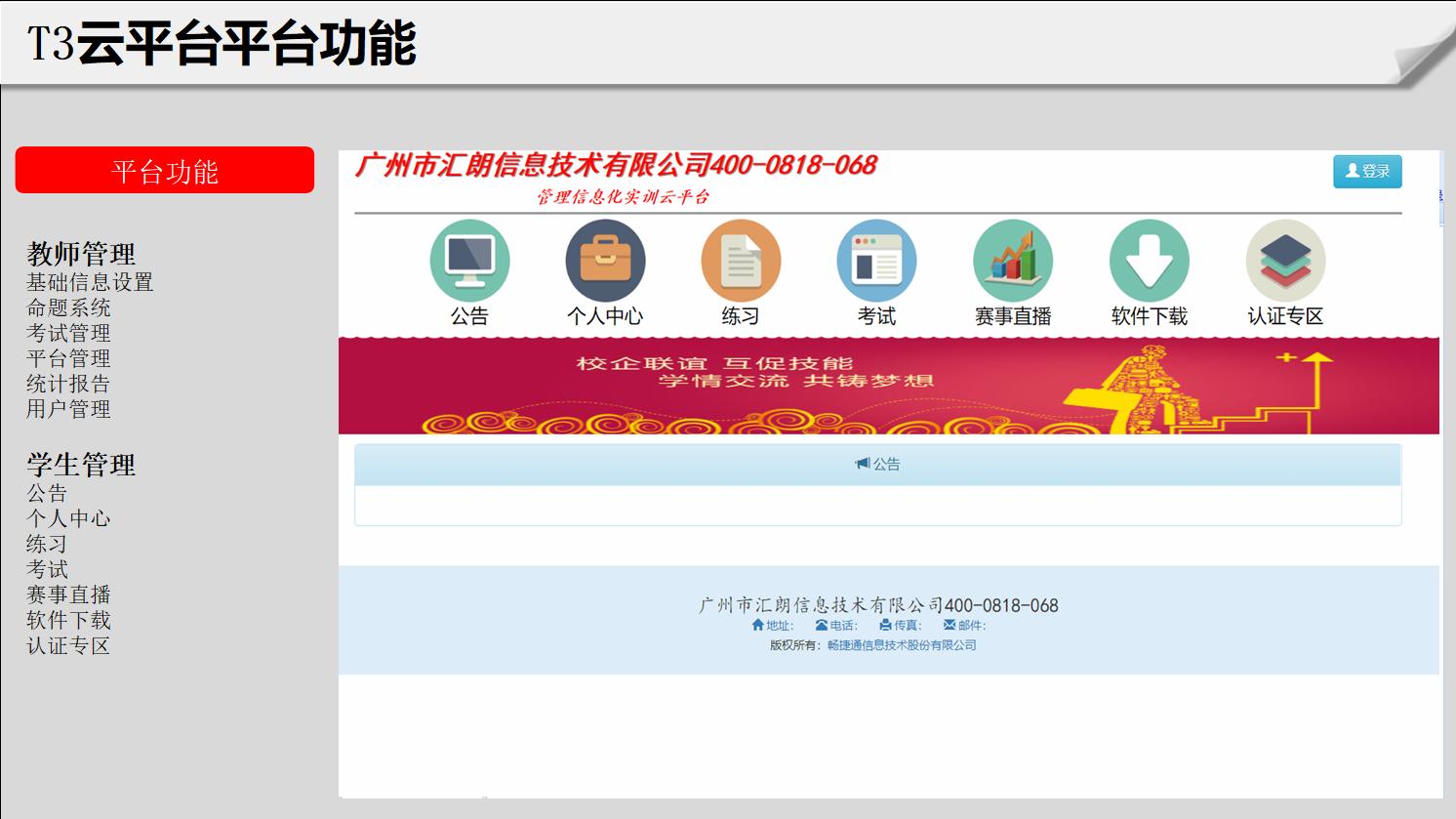The image size is (1456, 819).
Task: Open the 考试 exam icon
Action: coord(876,258)
